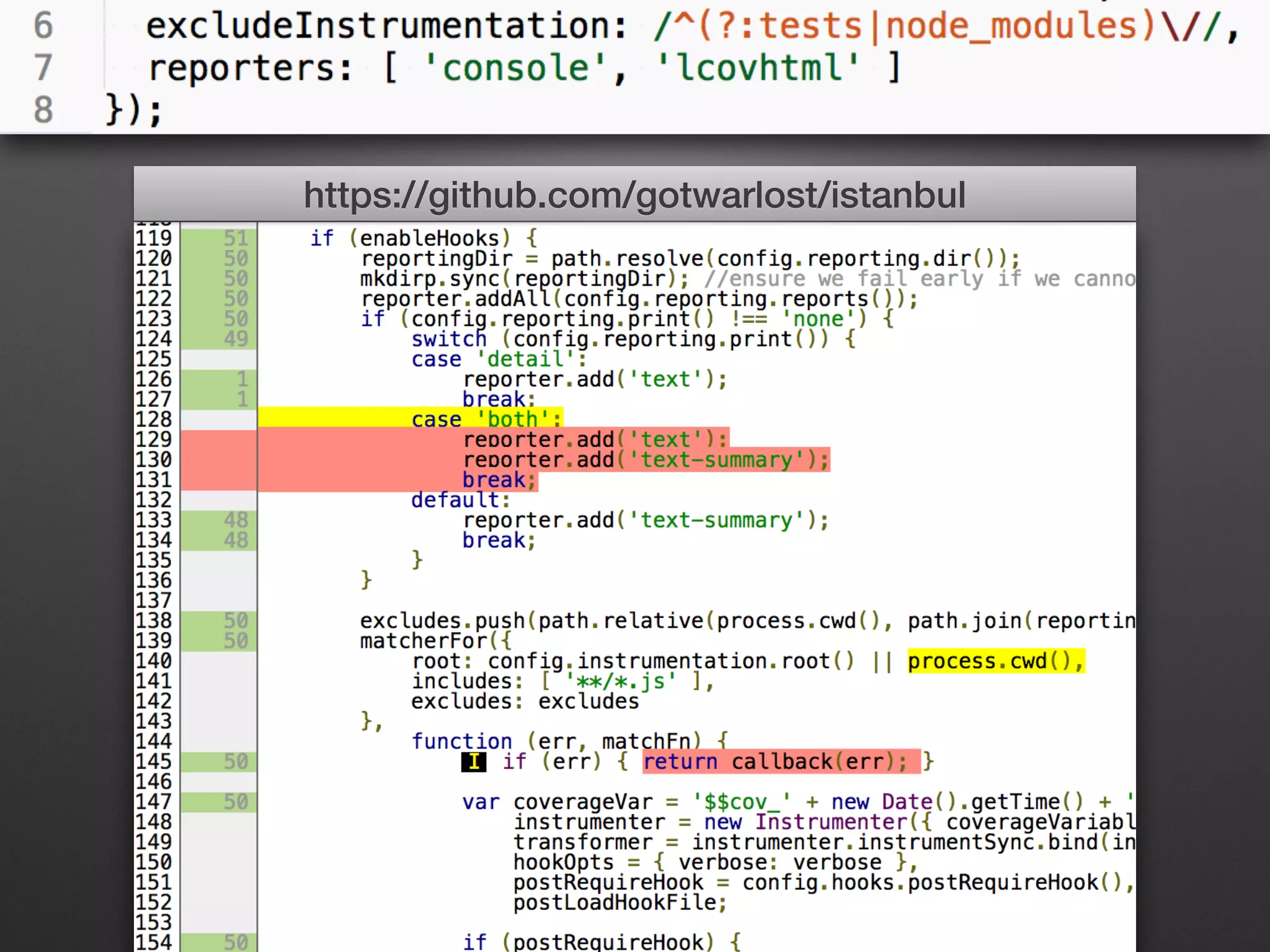
Task: Click the 'console' reporter string
Action: point(515,67)
